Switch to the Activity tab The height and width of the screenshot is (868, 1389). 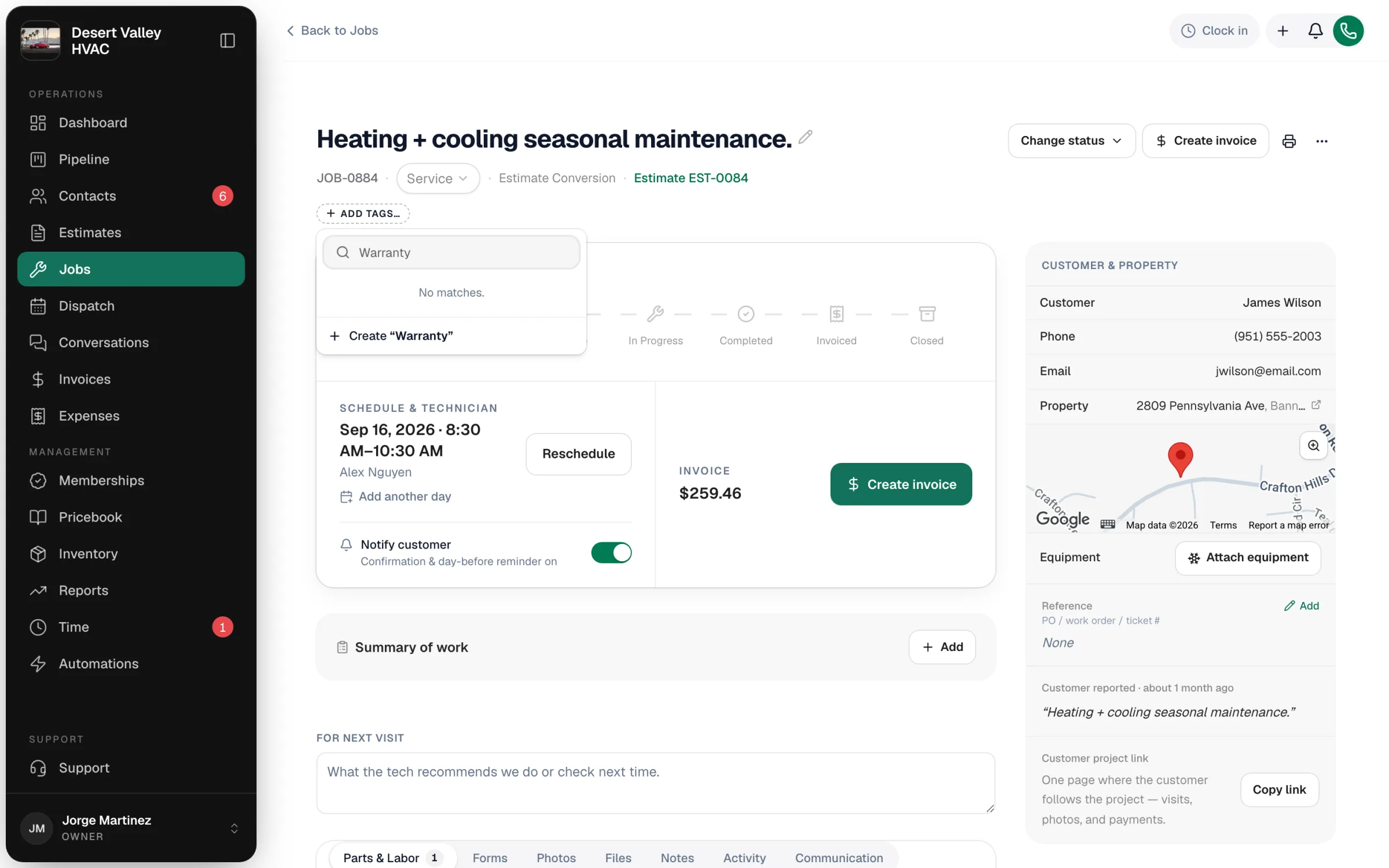click(744, 858)
